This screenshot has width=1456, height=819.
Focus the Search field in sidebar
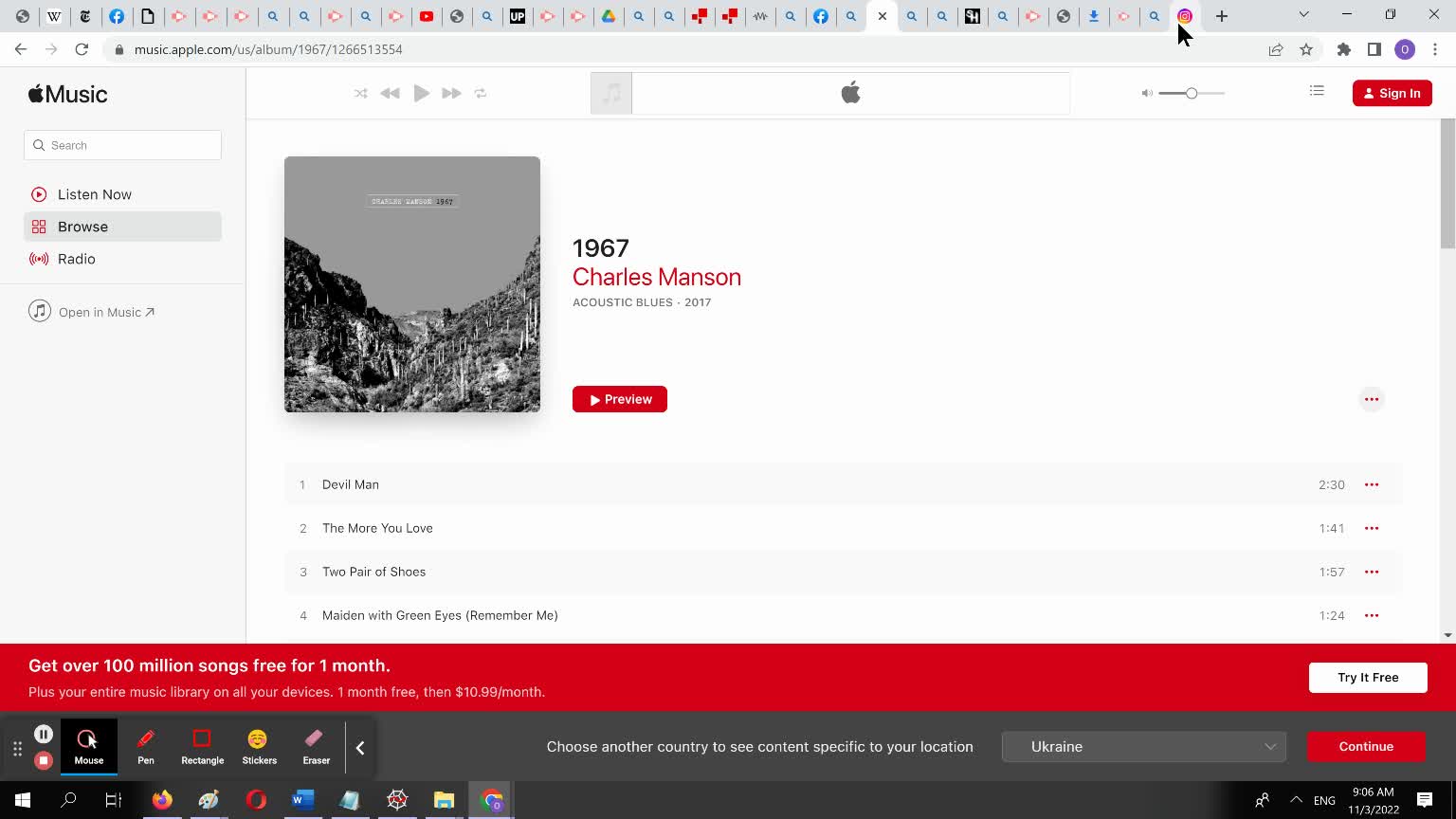click(x=122, y=145)
